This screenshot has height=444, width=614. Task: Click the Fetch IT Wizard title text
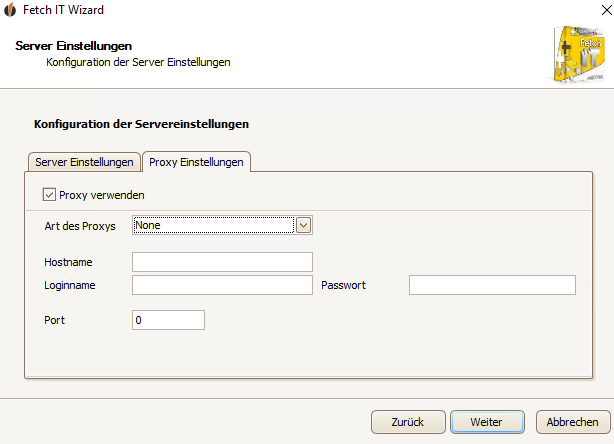coord(63,10)
